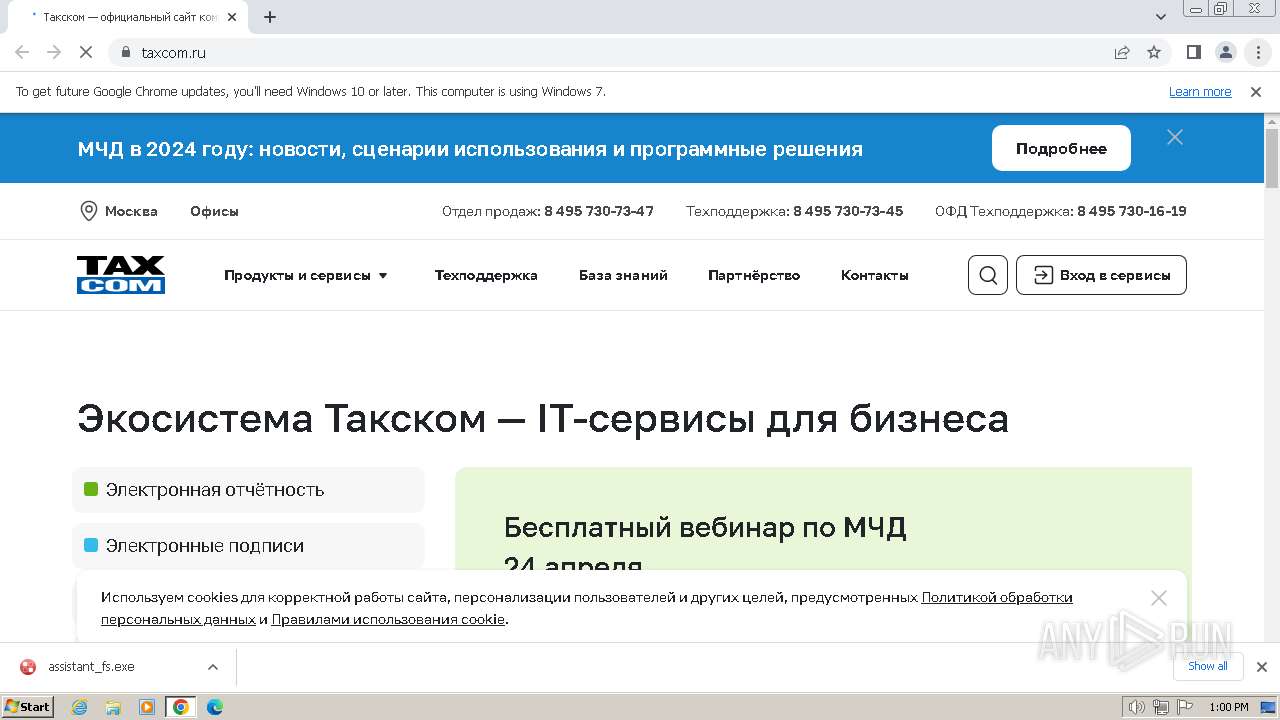1280x720 pixels.
Task: Select Москва city link
Action: coord(131,211)
